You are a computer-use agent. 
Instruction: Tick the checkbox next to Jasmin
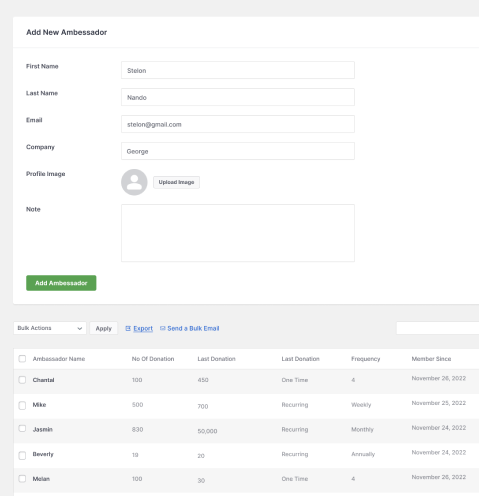22,428
